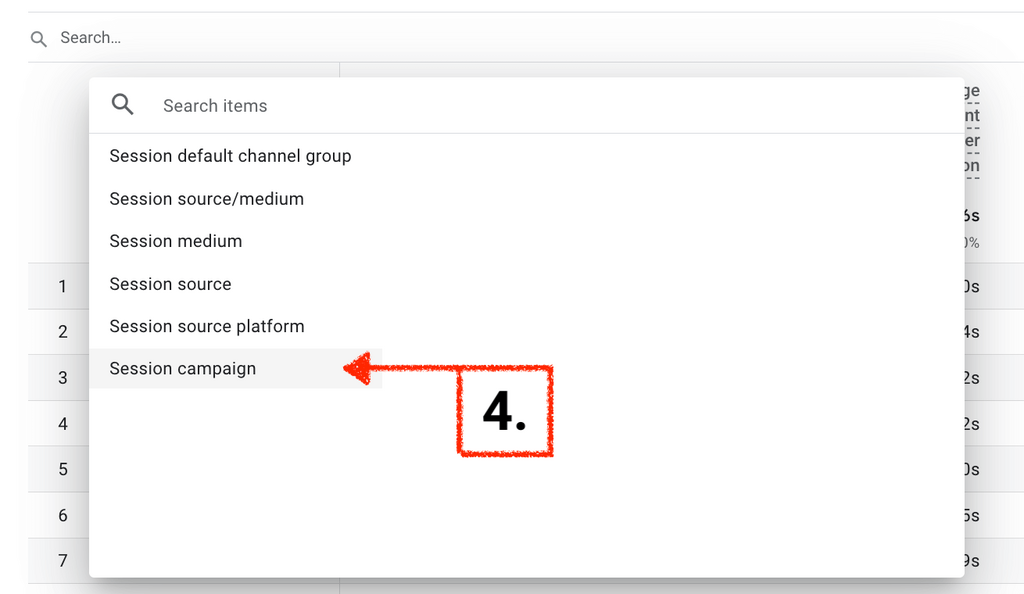The height and width of the screenshot is (594, 1024).
Task: Click the duration value ending in 9s
Action: coord(971,561)
